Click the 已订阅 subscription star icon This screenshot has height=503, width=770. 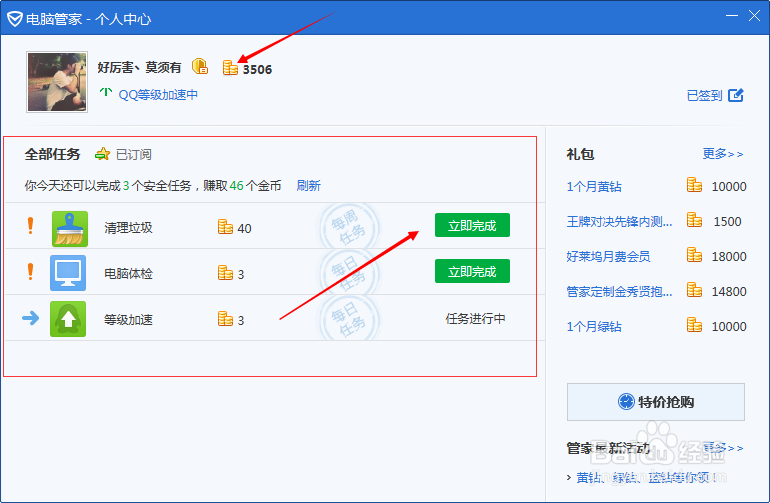[x=103, y=154]
